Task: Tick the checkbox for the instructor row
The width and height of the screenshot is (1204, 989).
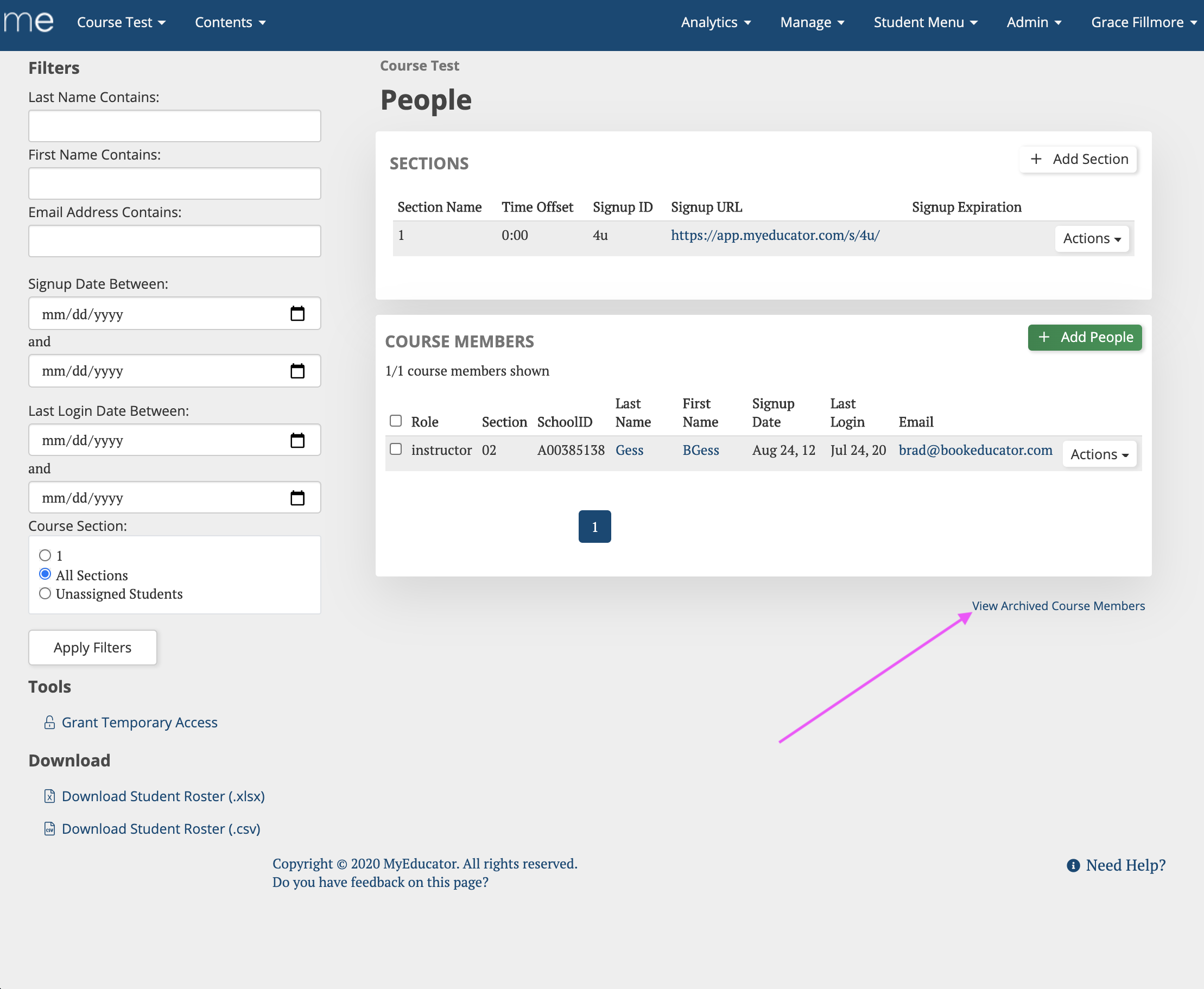Action: pos(395,449)
